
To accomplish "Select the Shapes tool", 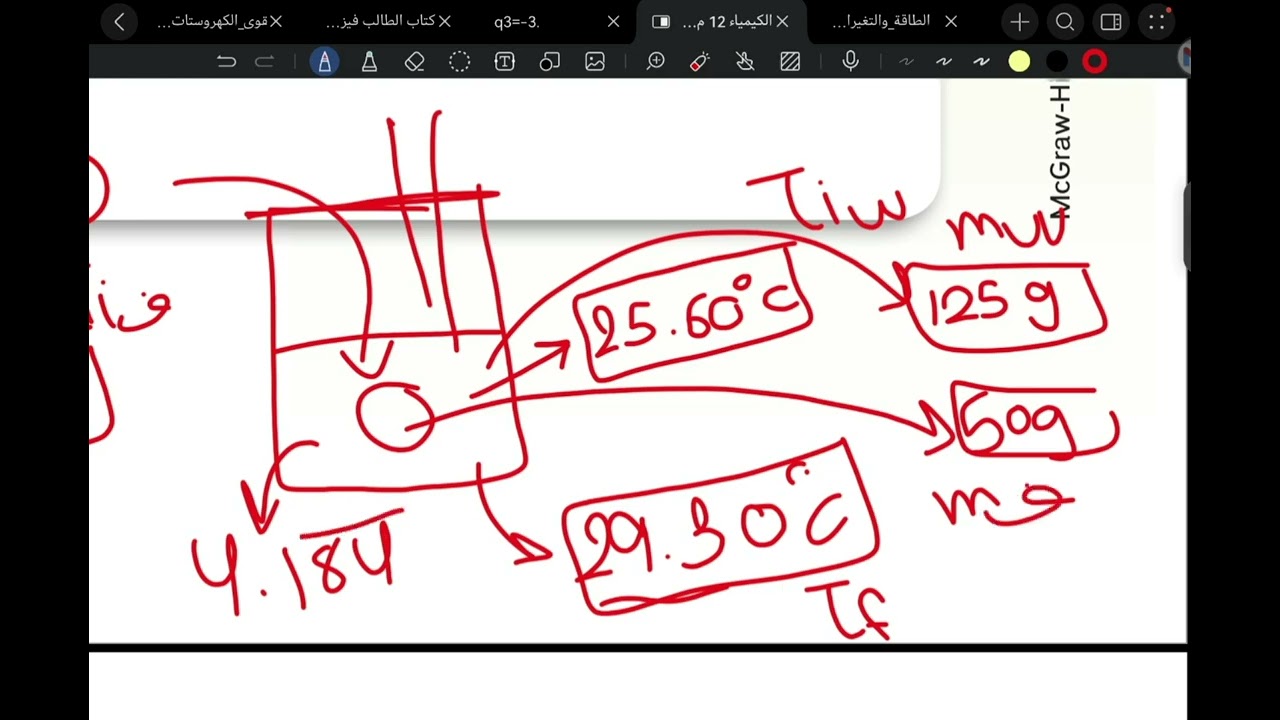I will (549, 62).
